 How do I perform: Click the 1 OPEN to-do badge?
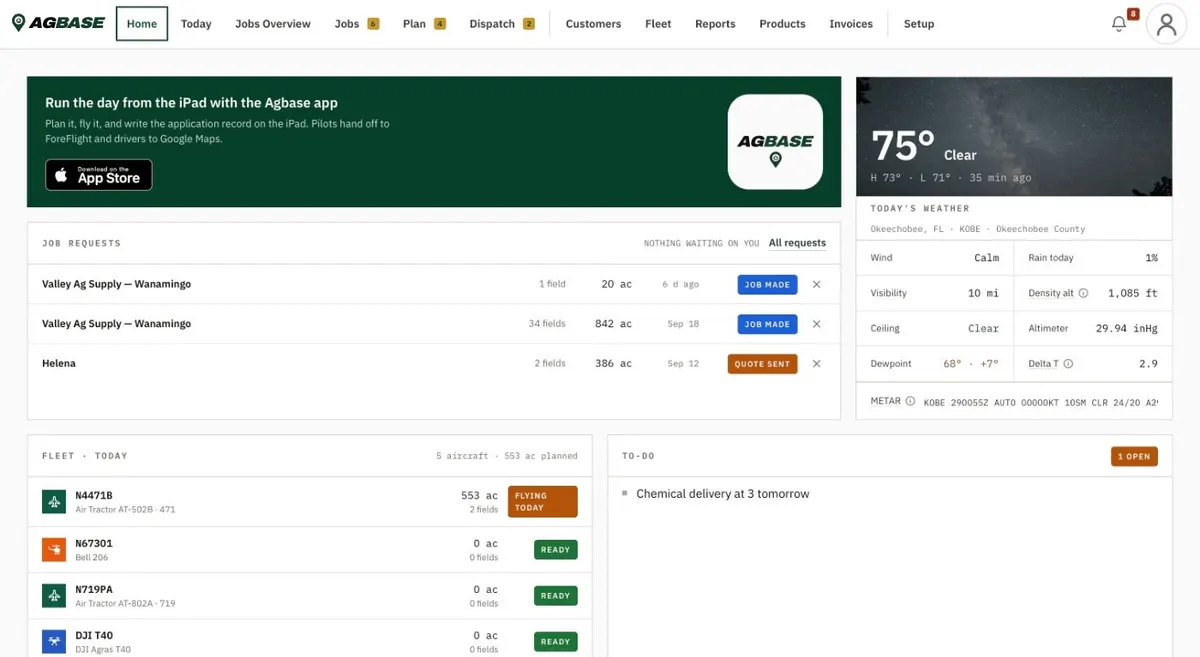1134,456
